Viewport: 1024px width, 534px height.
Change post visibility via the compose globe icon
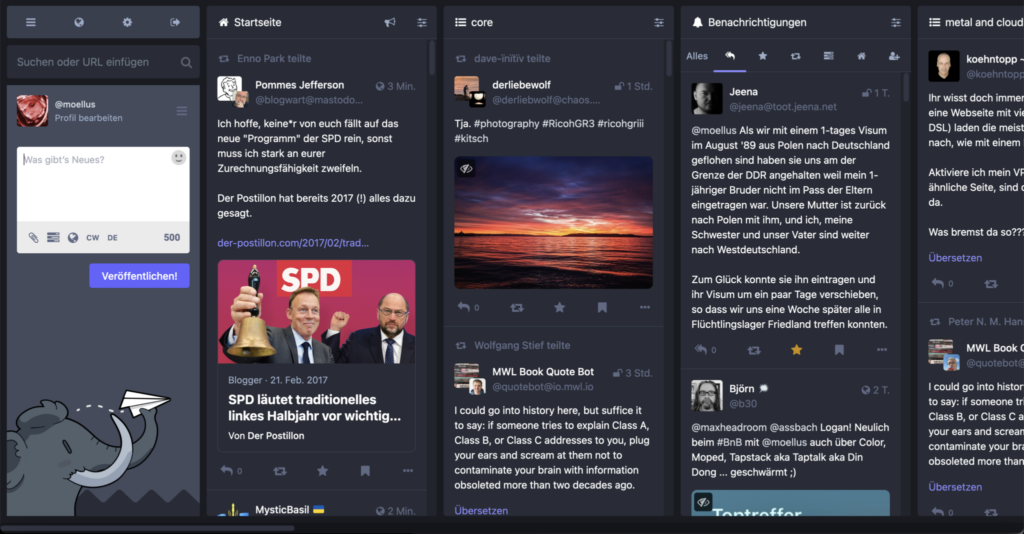(x=73, y=238)
